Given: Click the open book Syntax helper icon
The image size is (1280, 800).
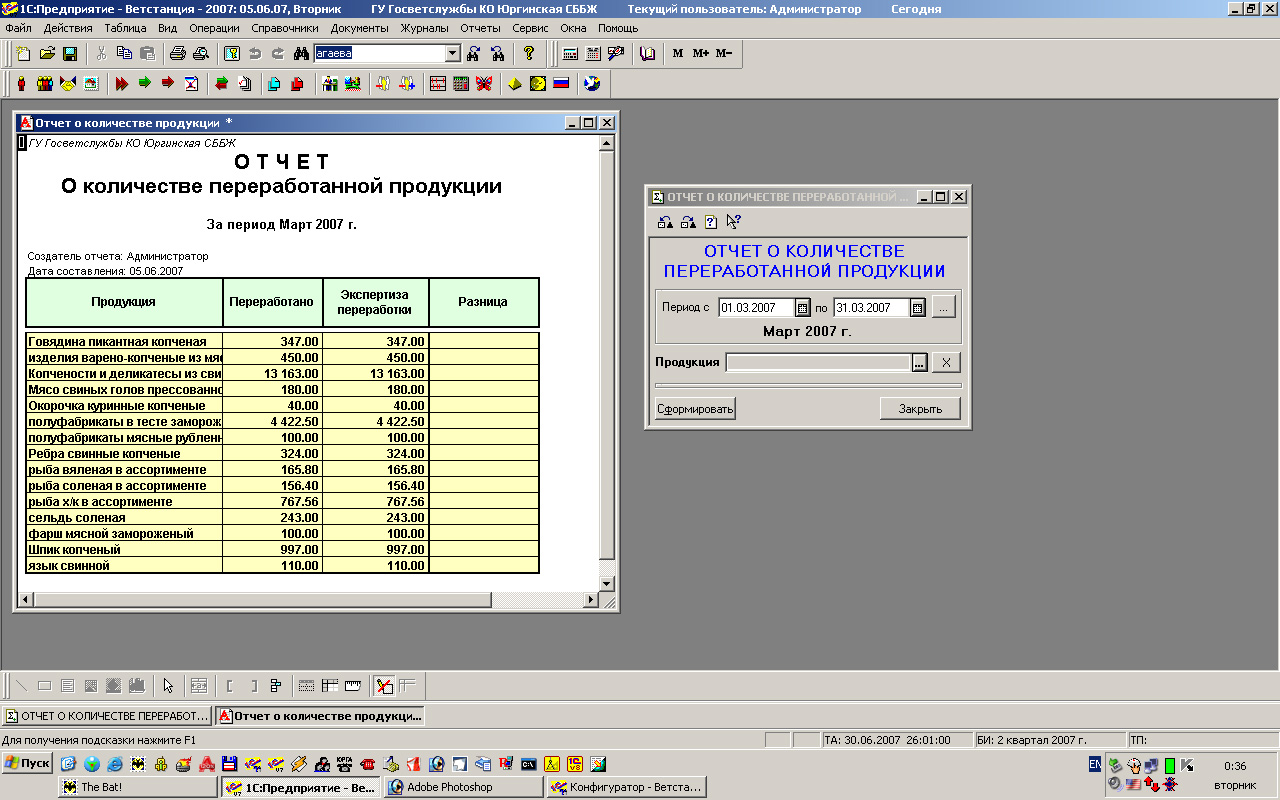Looking at the screenshot, I should [647, 53].
